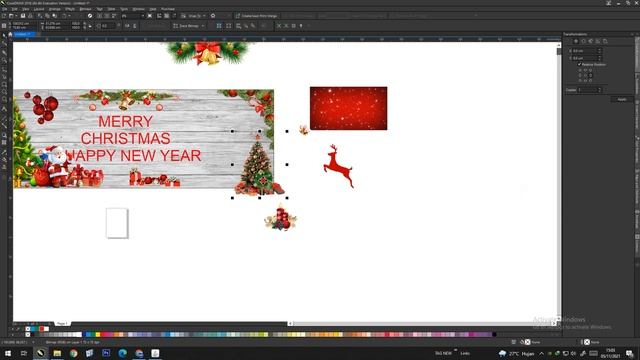Select the Crop tool in the toolbox
Viewport: 640px width, 360px height.
[x=4, y=52]
